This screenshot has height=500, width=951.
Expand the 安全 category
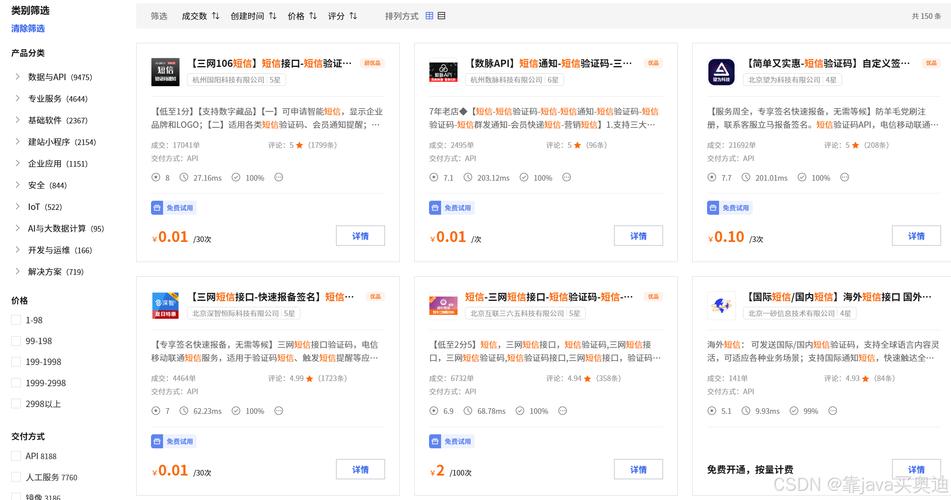tap(17, 185)
